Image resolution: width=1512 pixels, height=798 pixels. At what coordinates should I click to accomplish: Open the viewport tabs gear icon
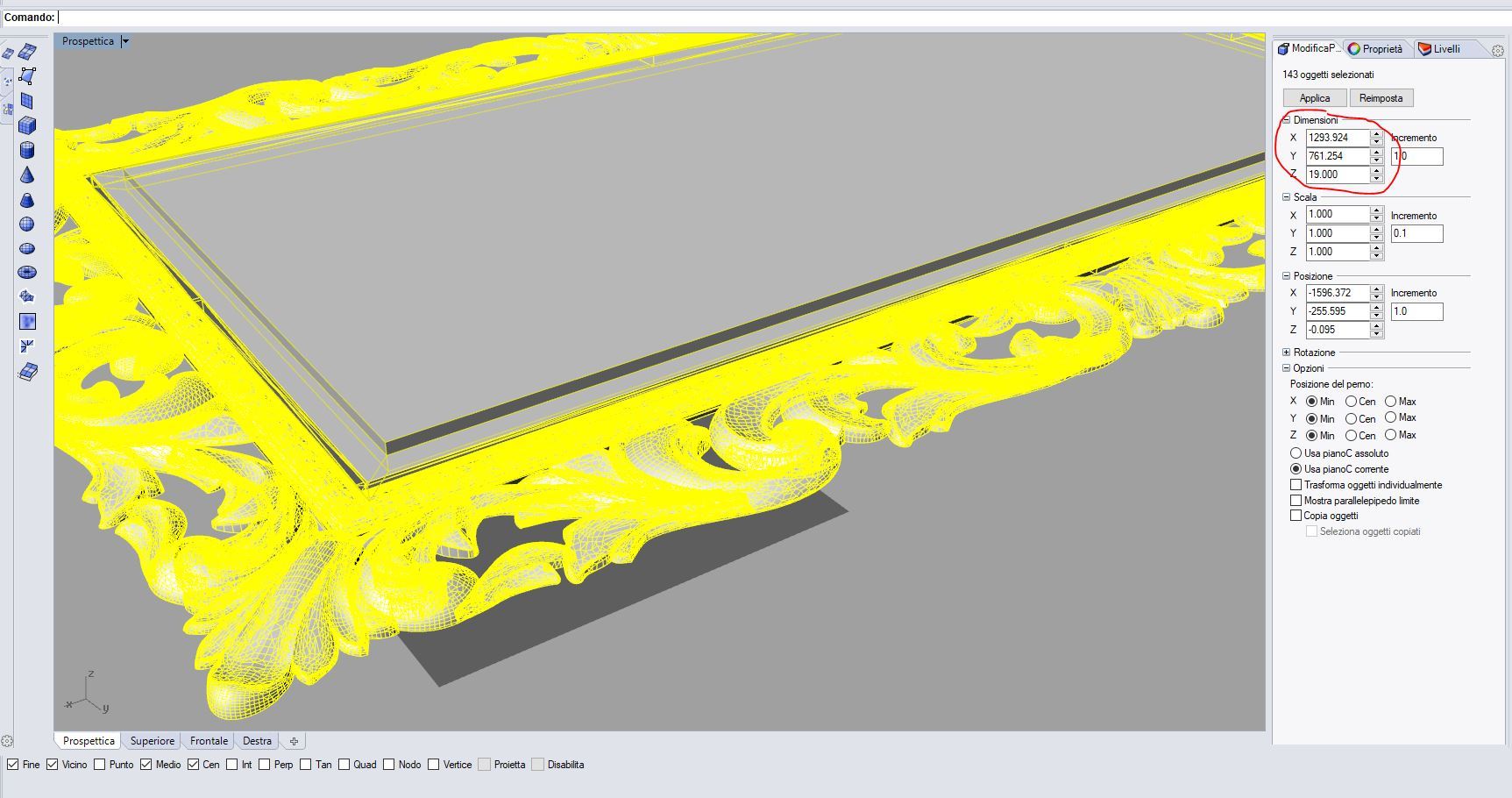pos(7,741)
